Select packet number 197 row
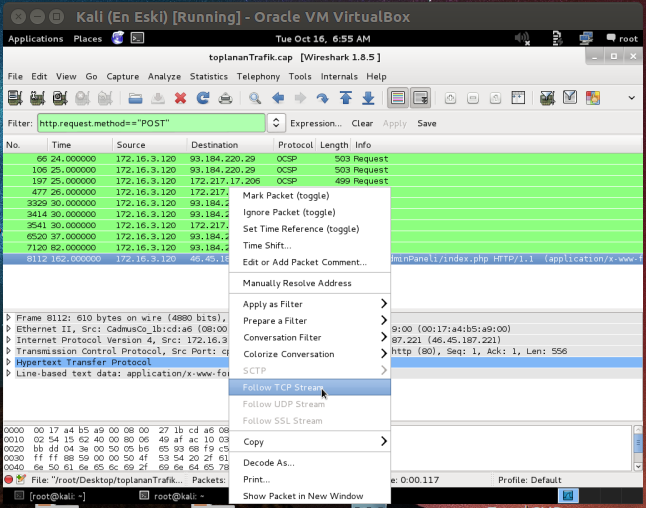Screen dimensions: 646x508 [323, 181]
